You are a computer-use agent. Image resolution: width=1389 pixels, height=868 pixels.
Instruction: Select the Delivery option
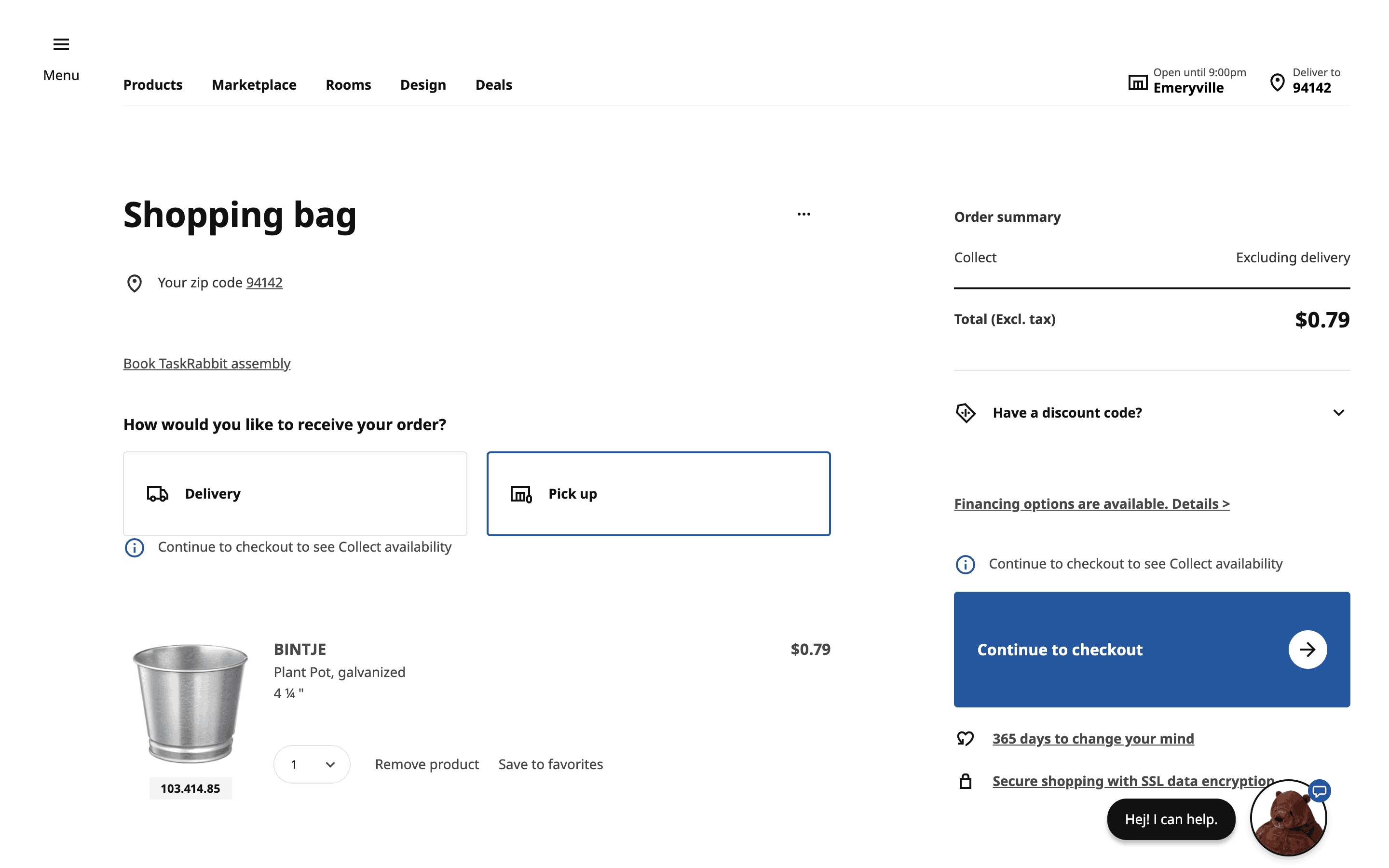click(x=295, y=494)
